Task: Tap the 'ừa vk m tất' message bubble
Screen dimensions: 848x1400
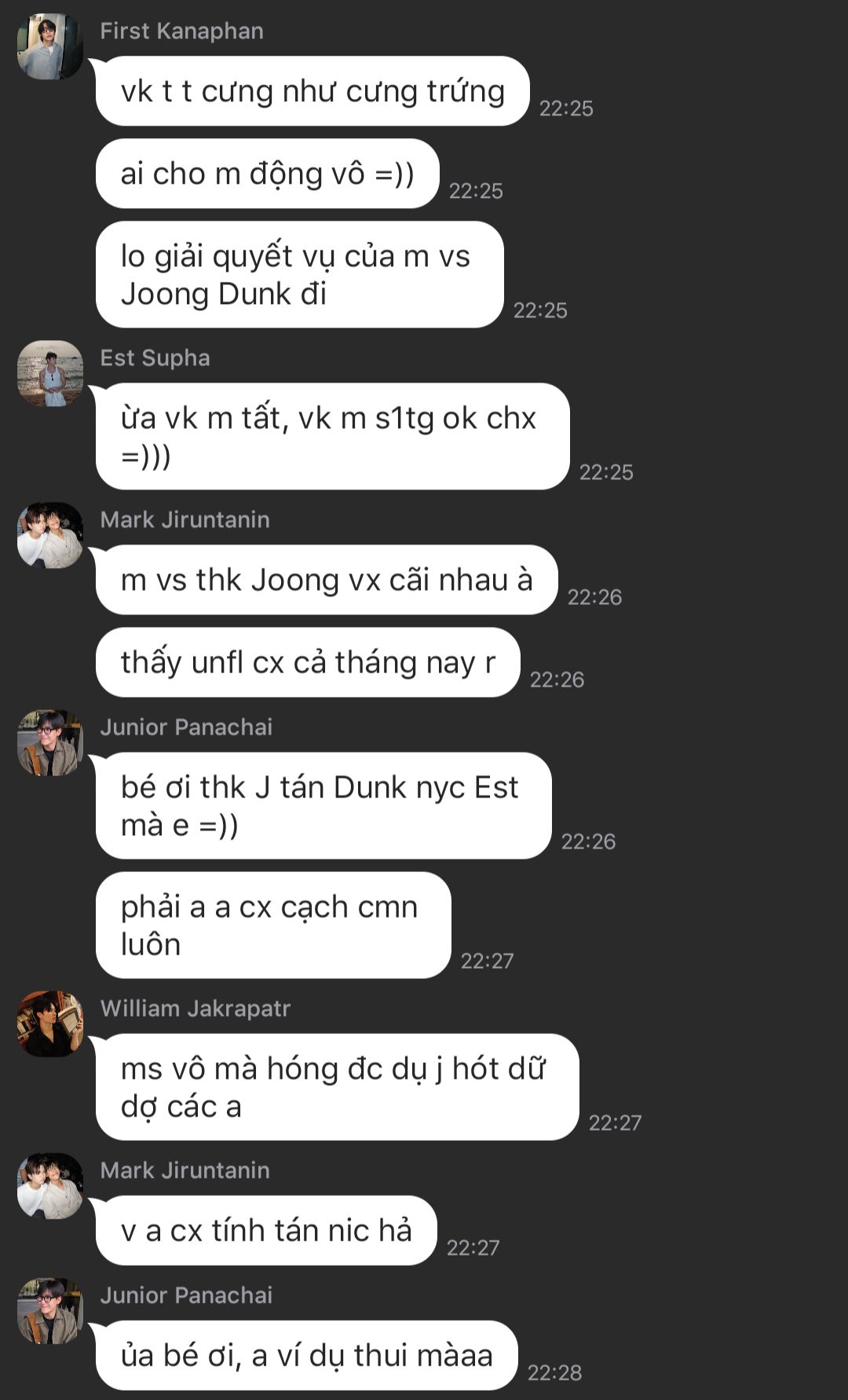Action: [x=332, y=436]
